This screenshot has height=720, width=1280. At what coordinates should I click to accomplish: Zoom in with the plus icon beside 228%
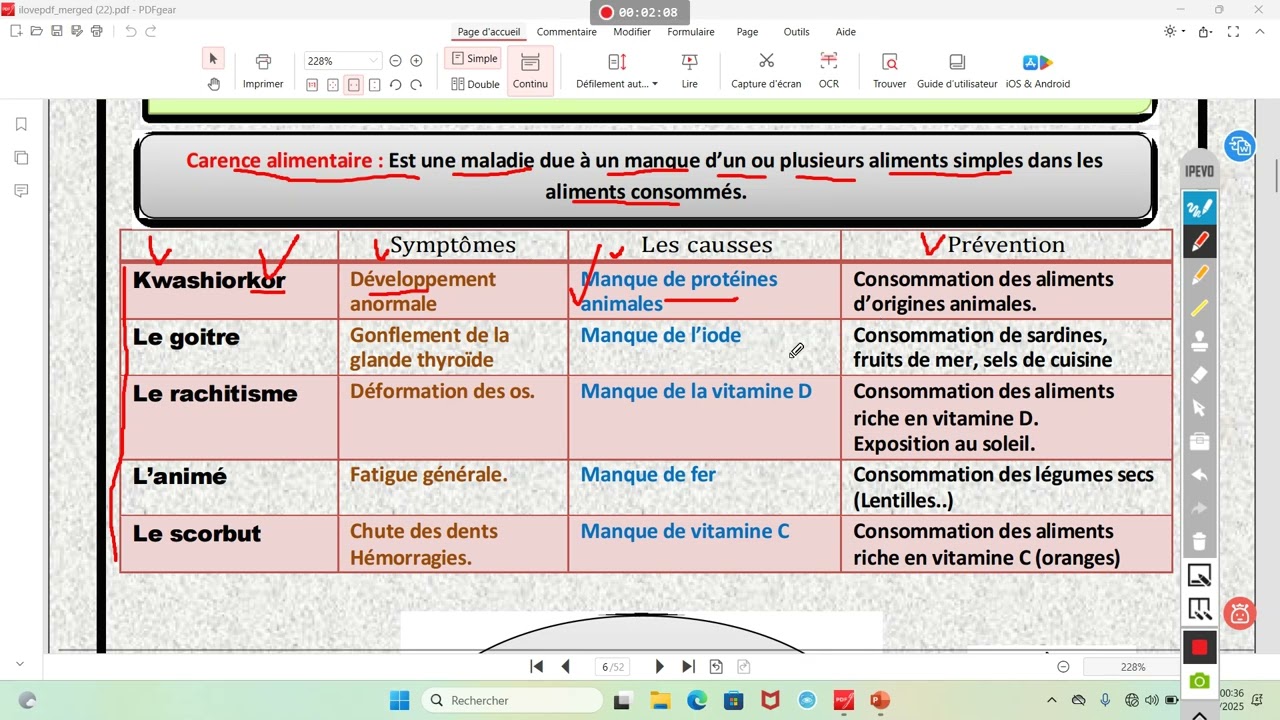tap(416, 61)
